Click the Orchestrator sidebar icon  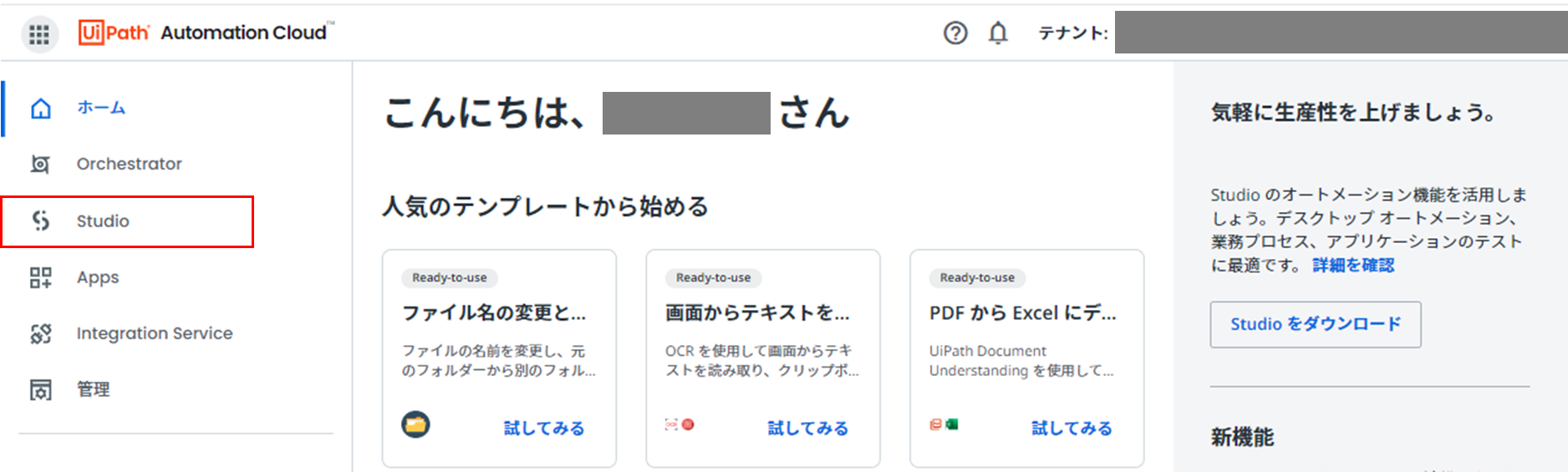pos(40,165)
